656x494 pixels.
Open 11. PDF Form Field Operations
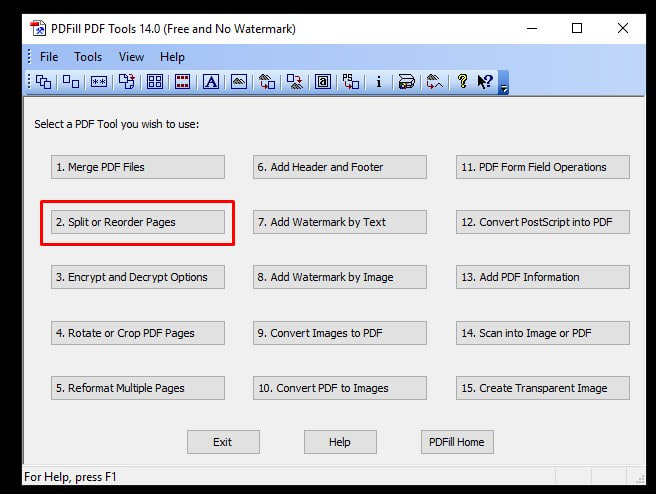(543, 167)
